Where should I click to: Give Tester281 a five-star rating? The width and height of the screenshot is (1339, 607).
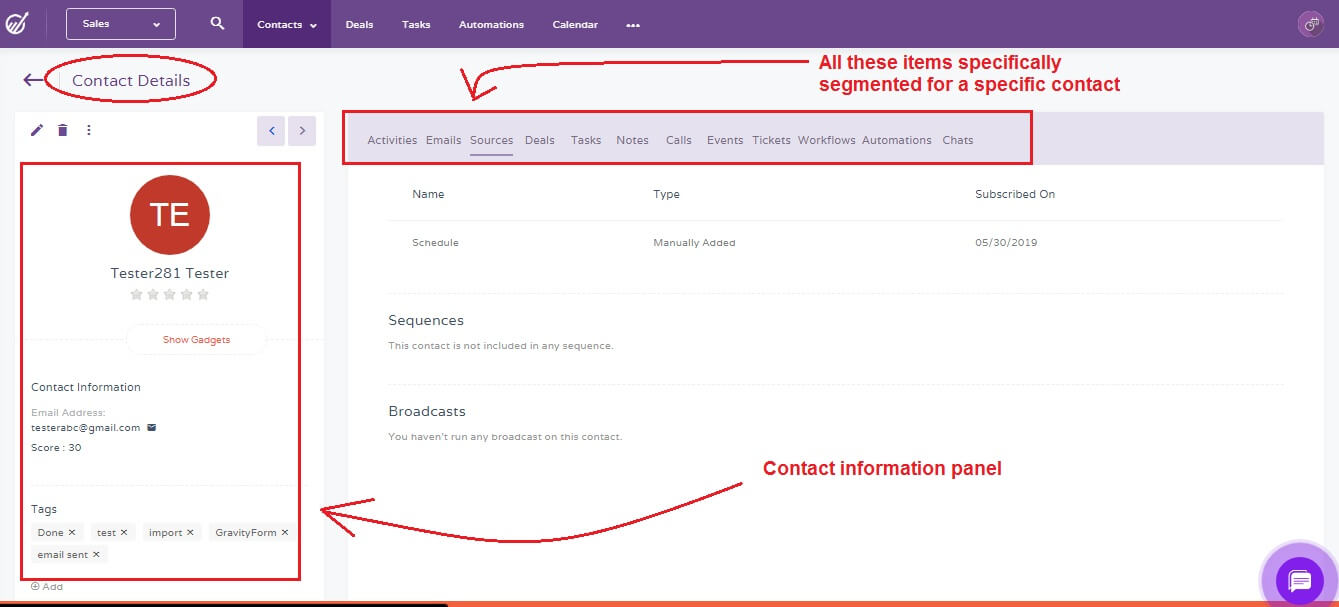click(x=203, y=294)
